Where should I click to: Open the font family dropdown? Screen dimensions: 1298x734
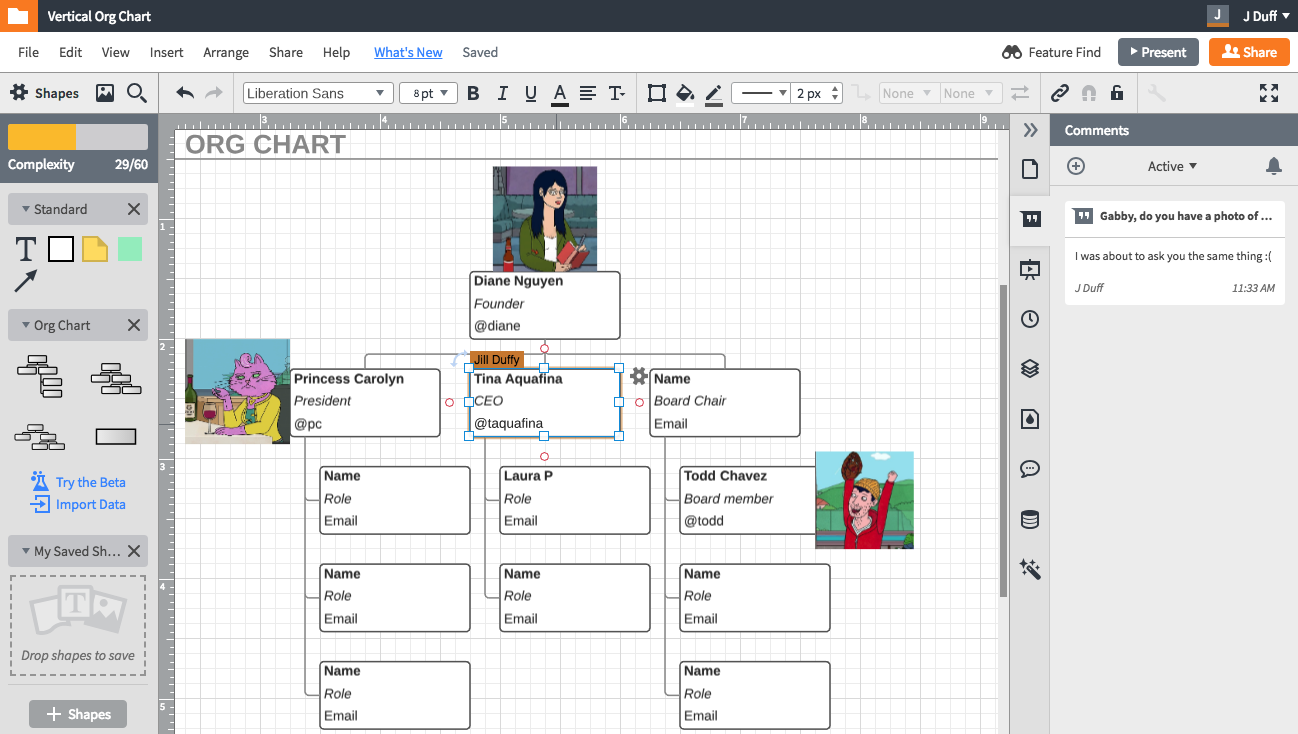click(317, 92)
